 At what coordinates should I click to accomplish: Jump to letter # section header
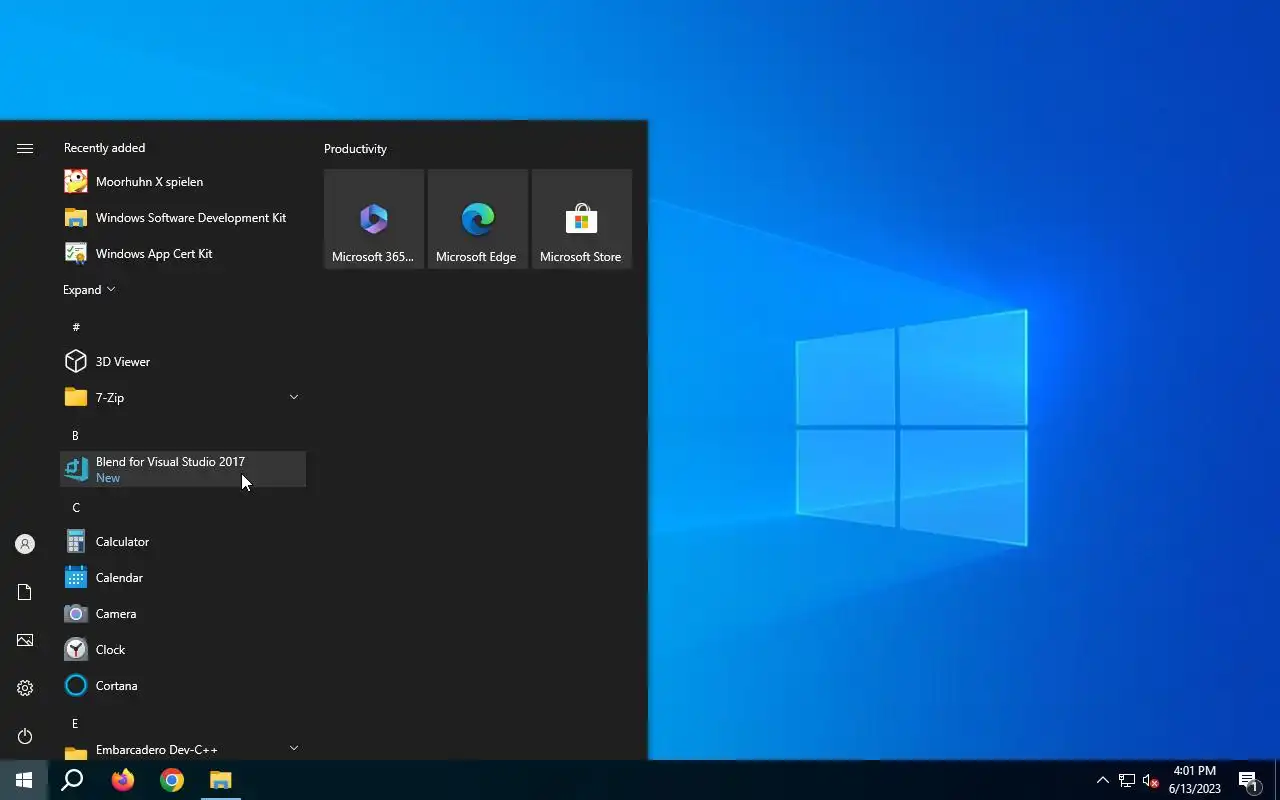coord(76,327)
